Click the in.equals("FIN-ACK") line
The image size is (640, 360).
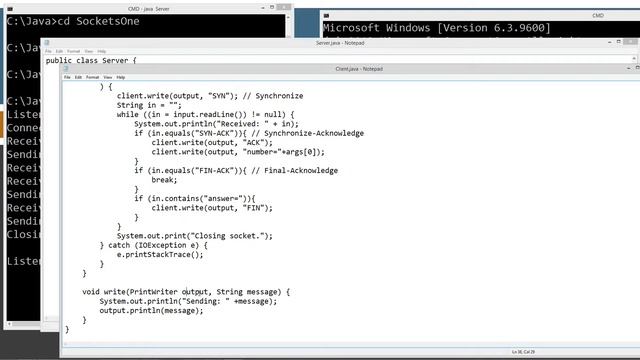coord(236,171)
